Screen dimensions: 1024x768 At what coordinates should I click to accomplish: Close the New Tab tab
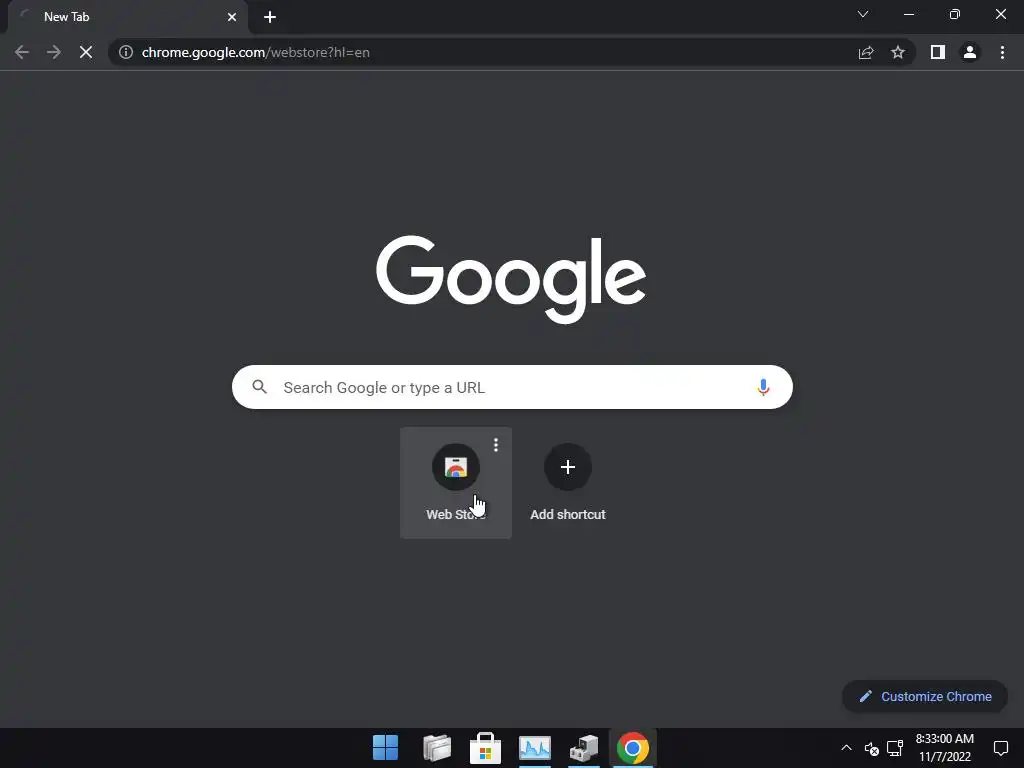click(x=232, y=17)
